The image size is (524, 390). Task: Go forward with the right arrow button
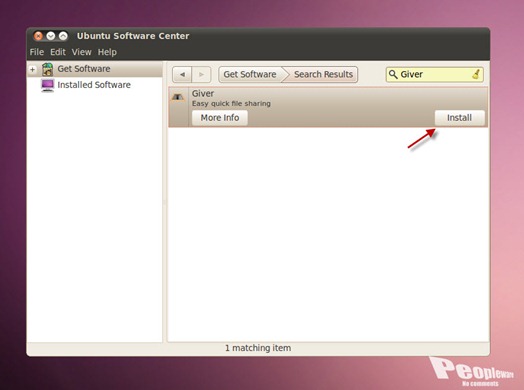pos(201,74)
